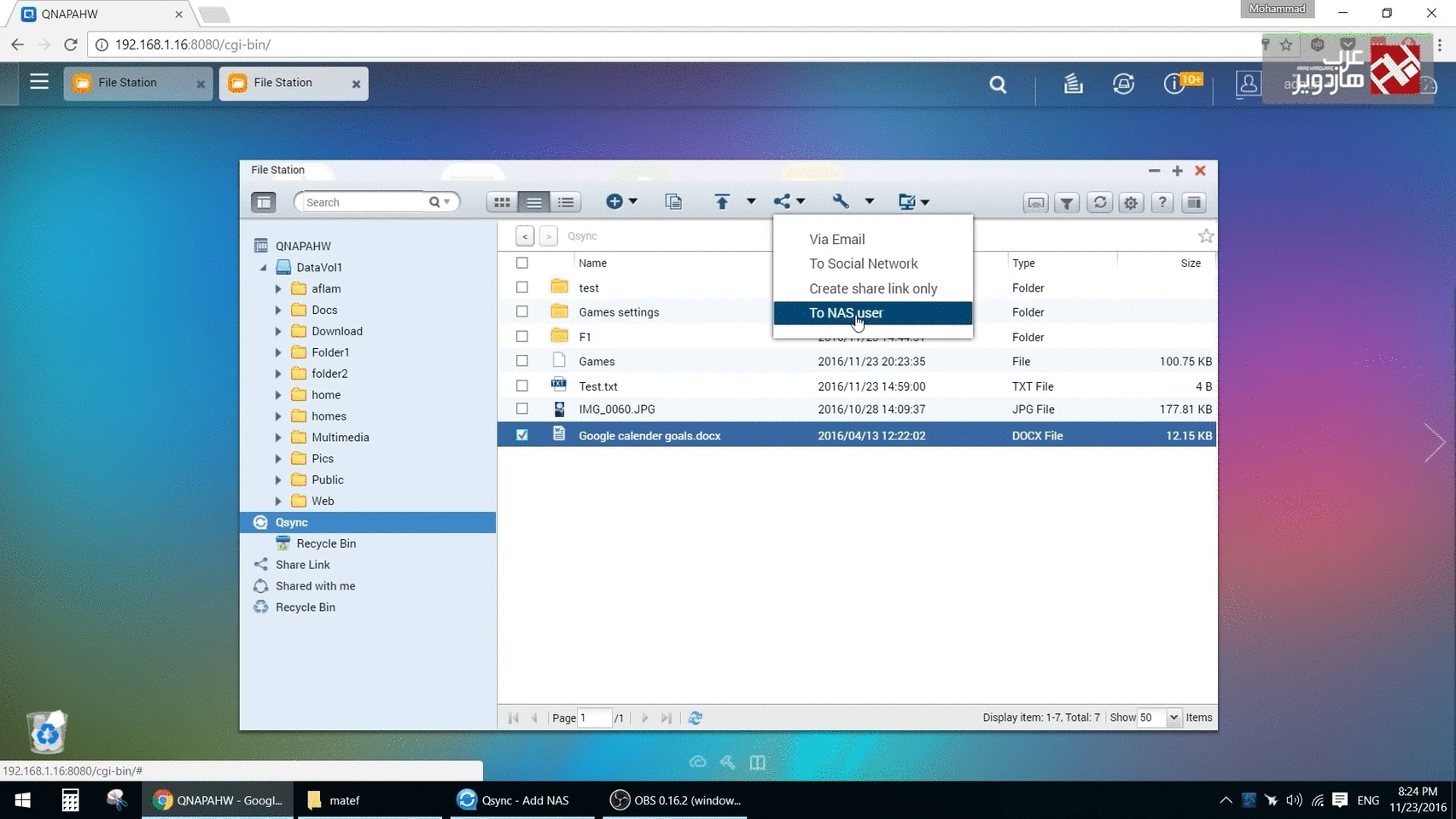Viewport: 1456px width, 819px height.
Task: Open Share Link in sidebar
Action: pos(302,565)
